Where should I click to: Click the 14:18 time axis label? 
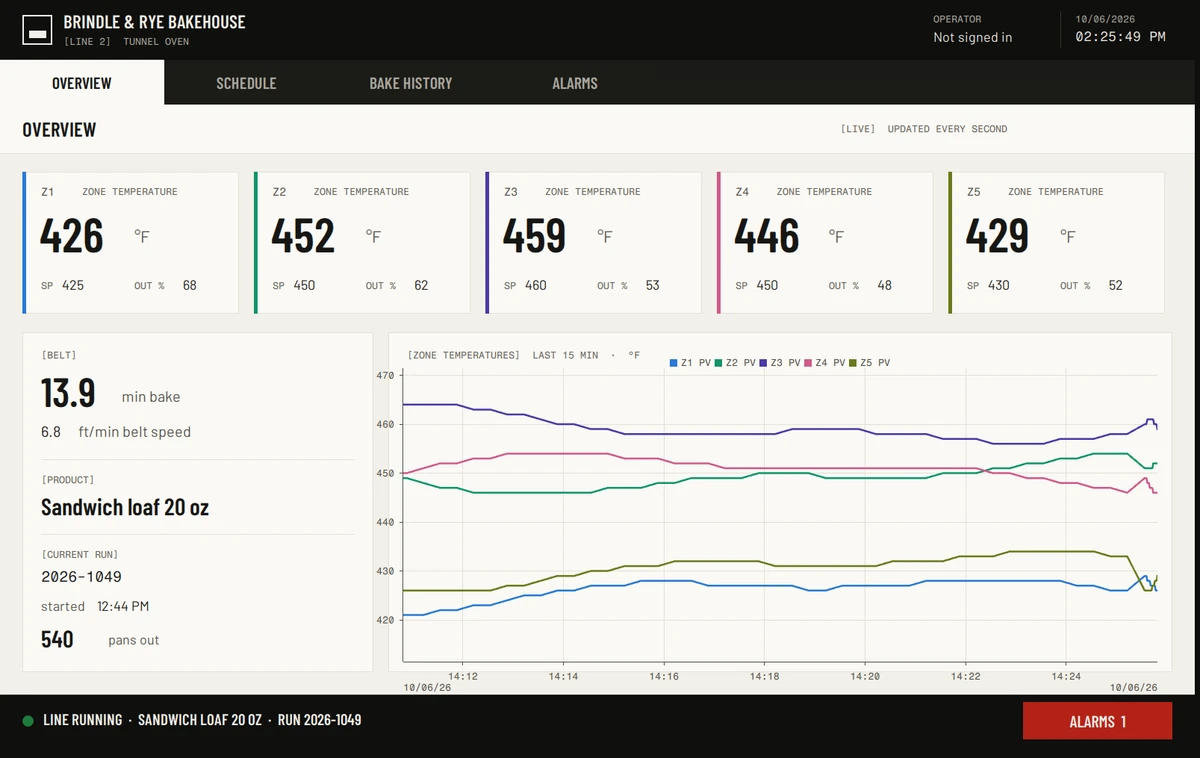click(764, 676)
